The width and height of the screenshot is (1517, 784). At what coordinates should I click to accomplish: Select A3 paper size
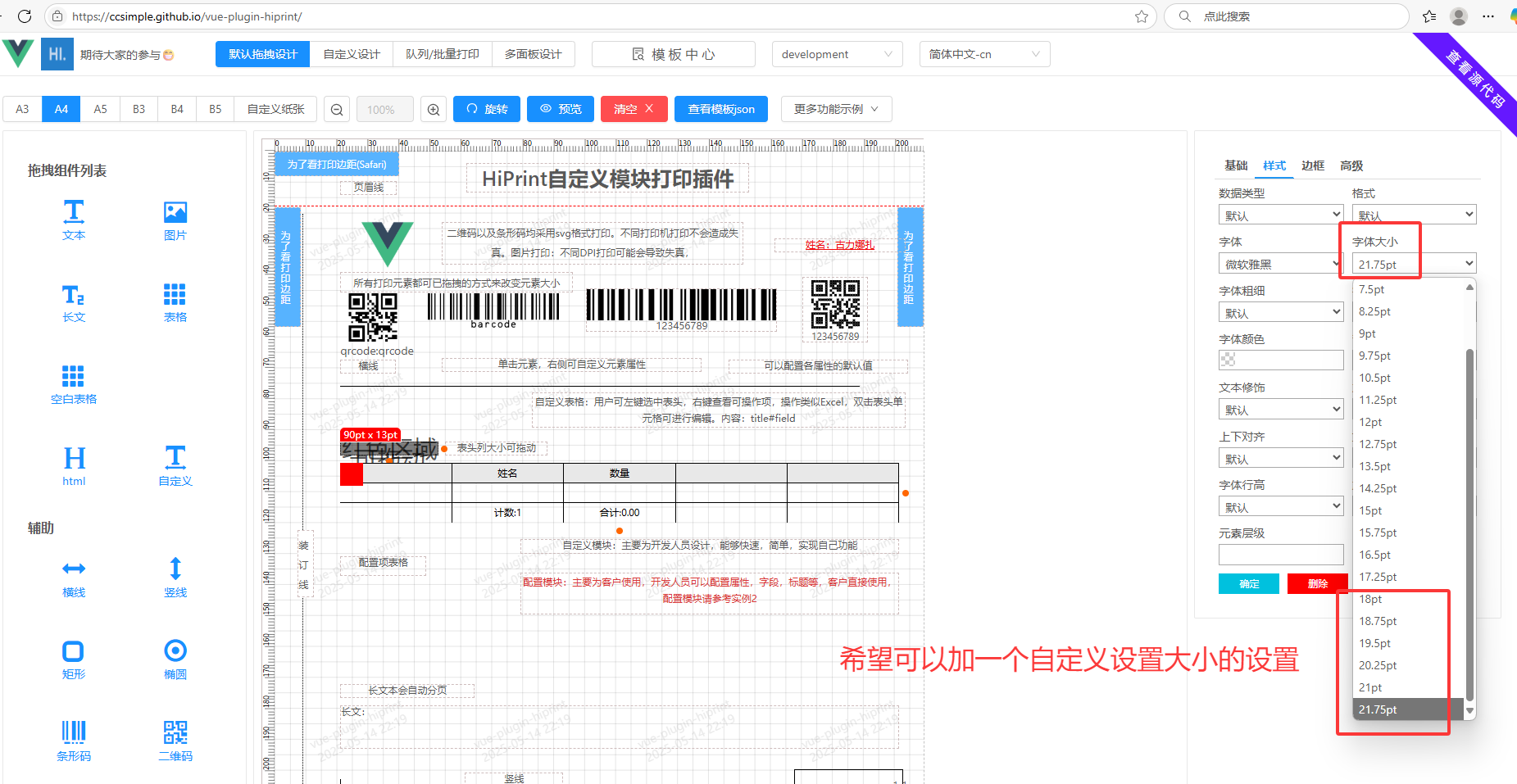tap(22, 109)
